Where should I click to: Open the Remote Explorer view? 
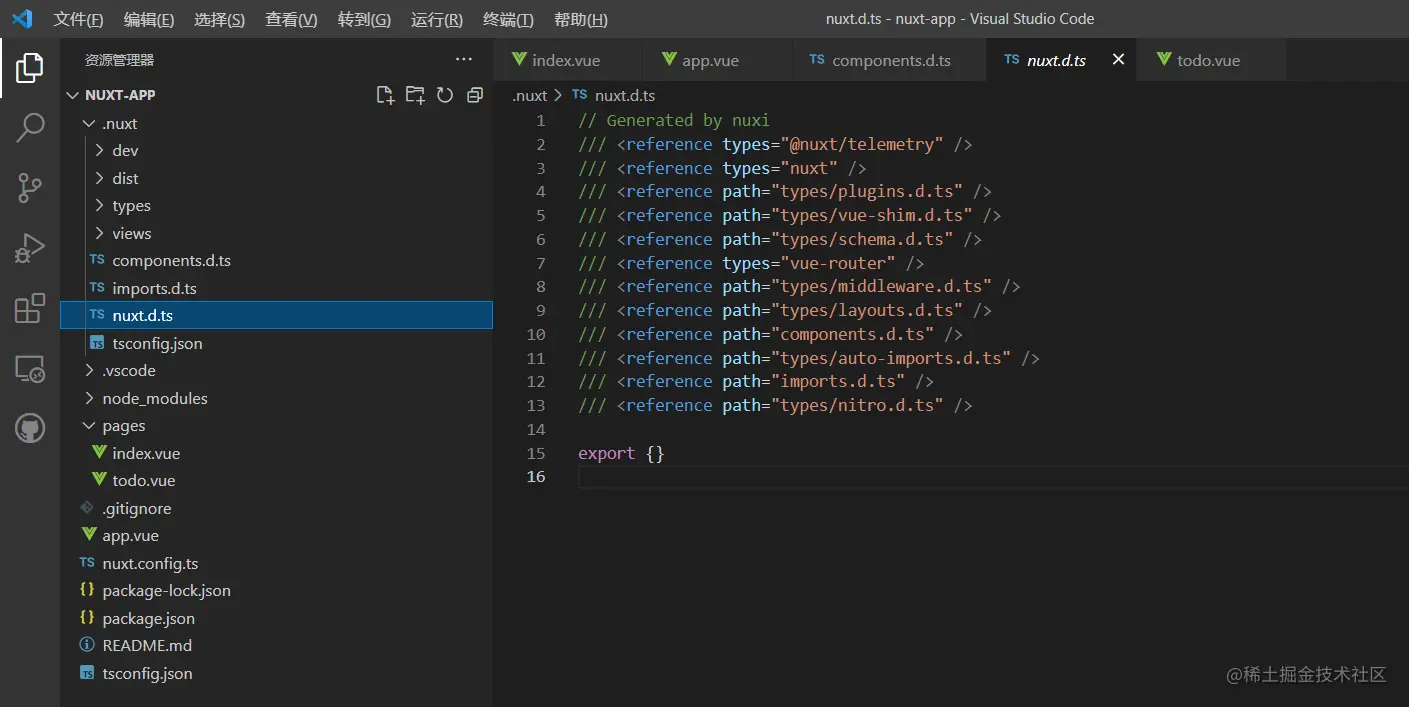point(30,369)
